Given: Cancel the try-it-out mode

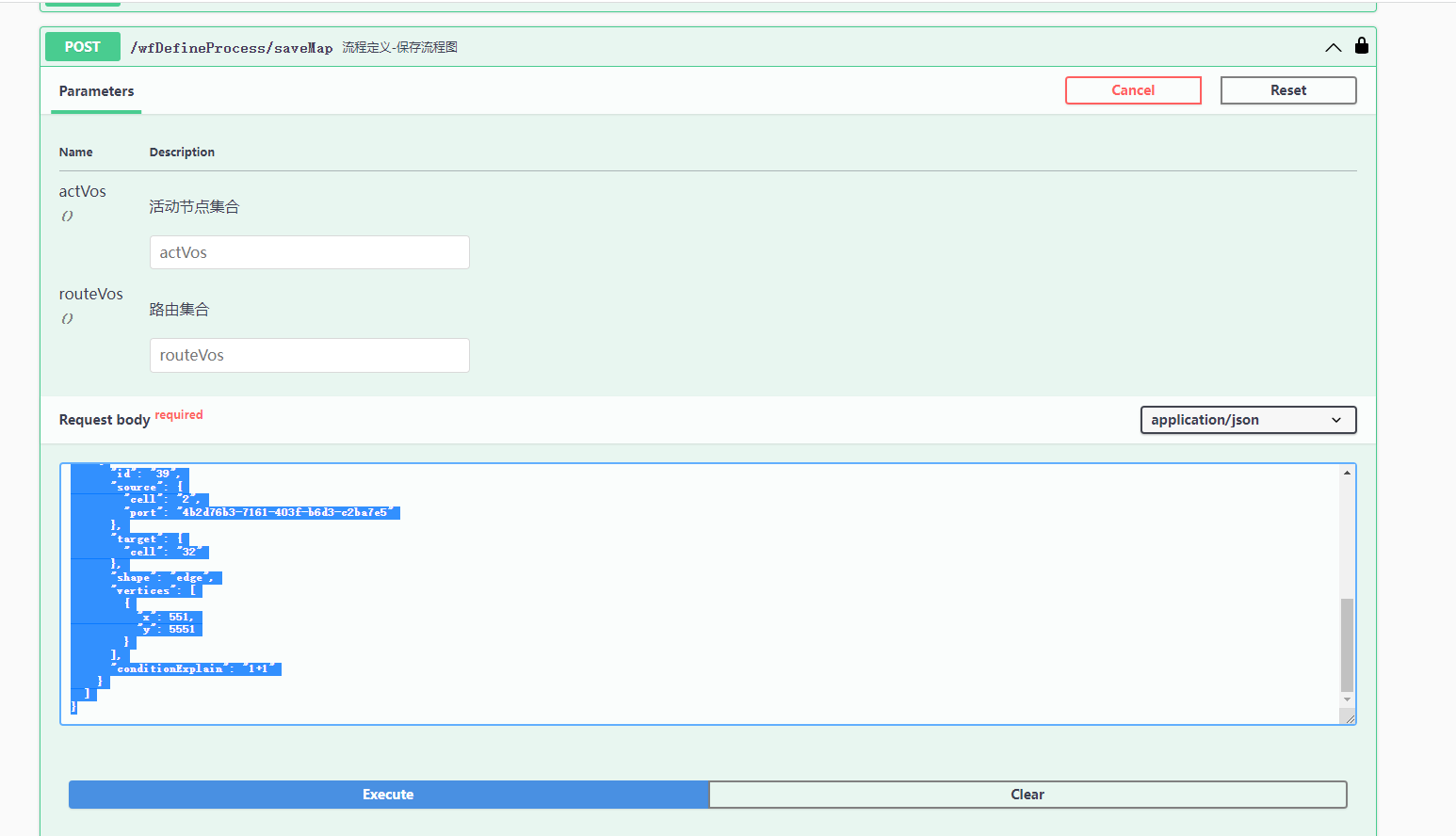Looking at the screenshot, I should point(1133,90).
